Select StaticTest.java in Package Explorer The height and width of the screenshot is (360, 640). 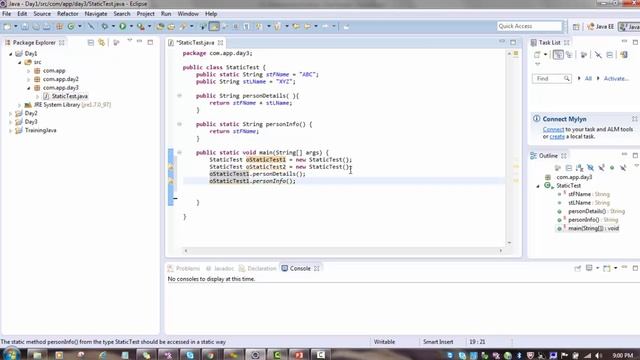pos(69,96)
